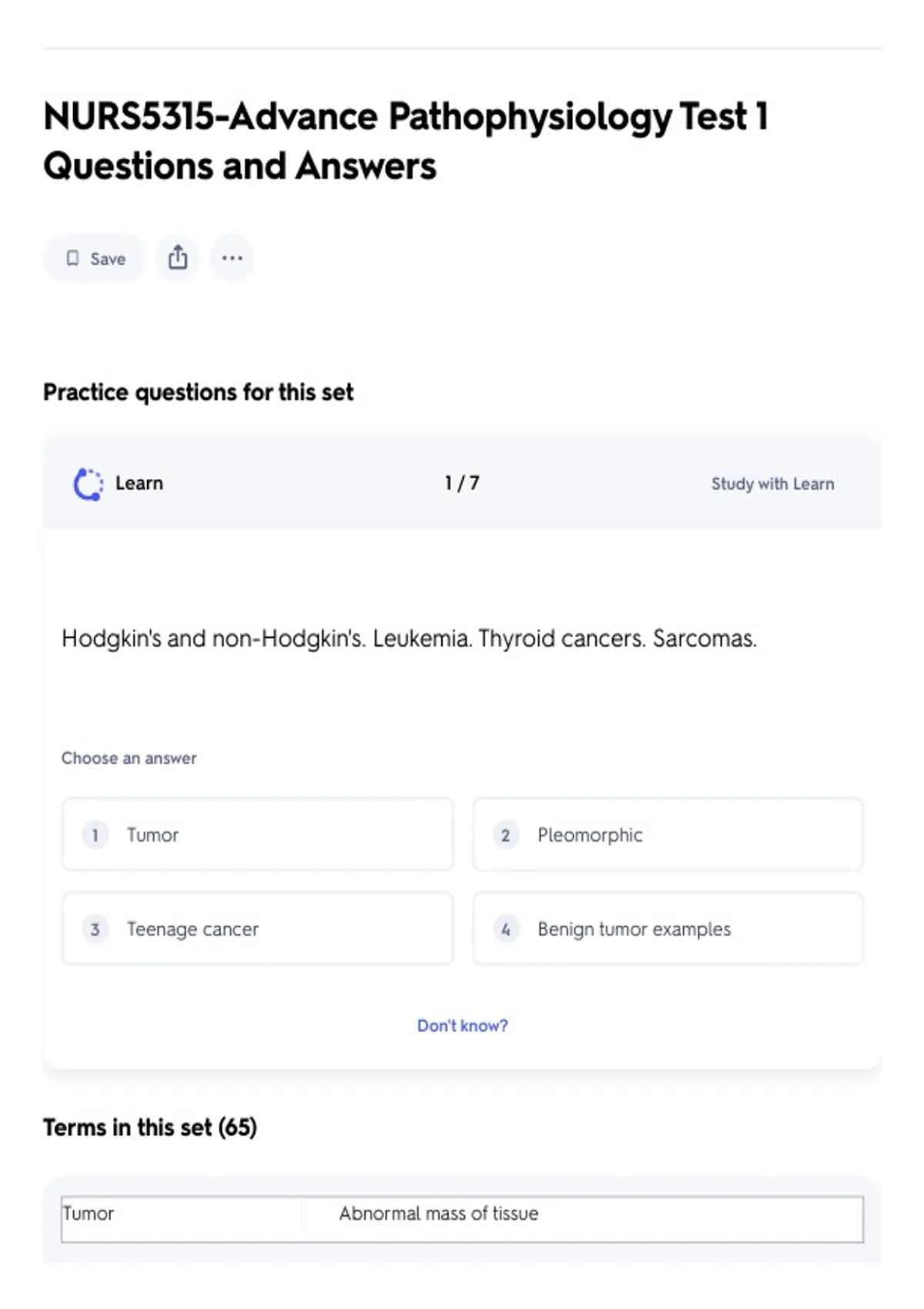Click the number 1 badge icon

95,835
